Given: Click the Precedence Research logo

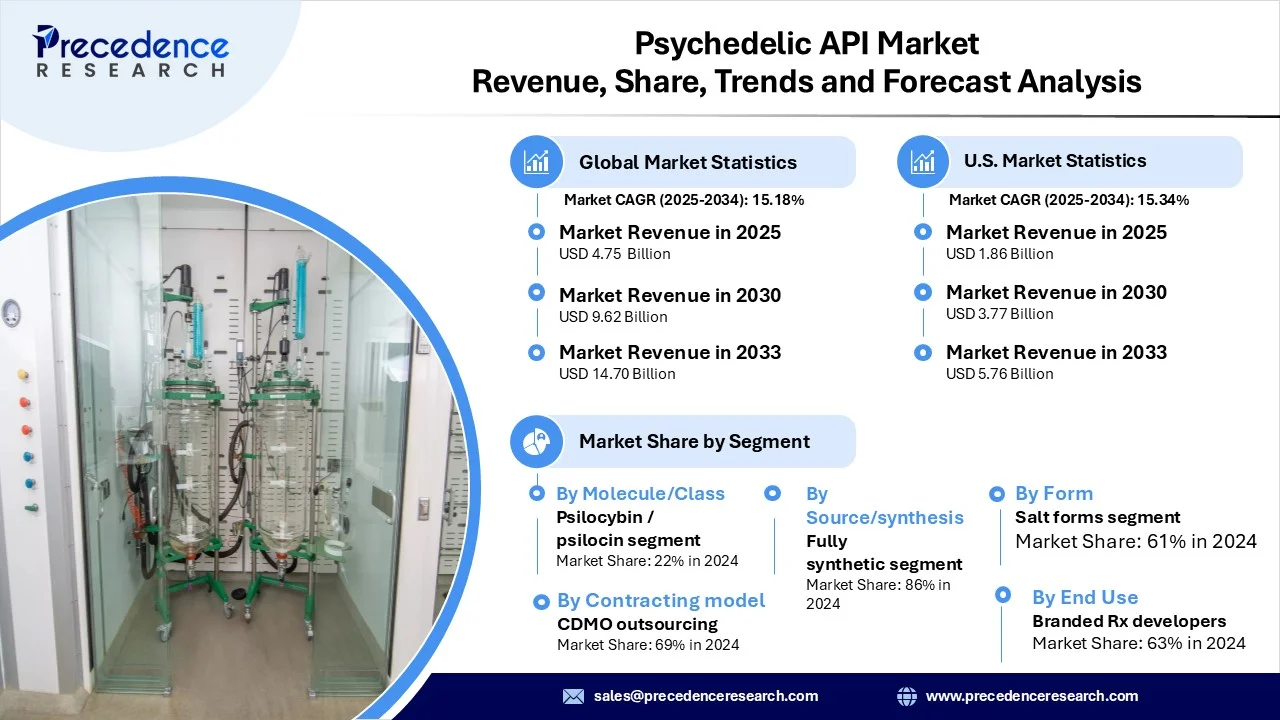Looking at the screenshot, I should (130, 52).
